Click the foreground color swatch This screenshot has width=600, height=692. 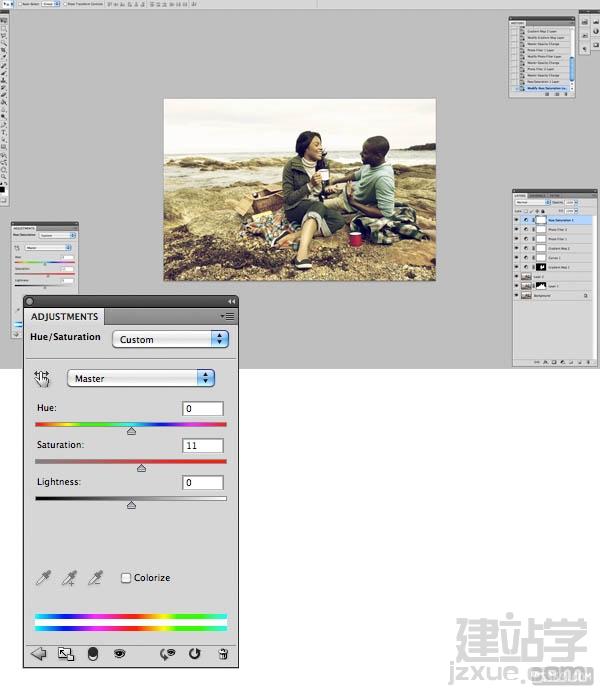(2, 189)
